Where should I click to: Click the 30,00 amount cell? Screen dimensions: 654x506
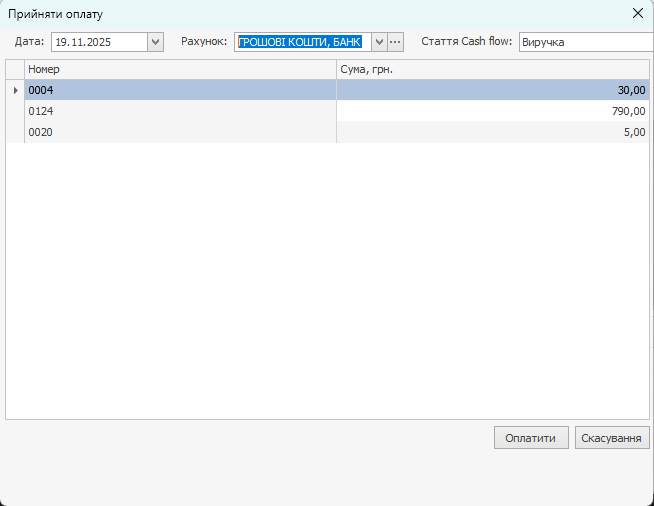[492, 90]
